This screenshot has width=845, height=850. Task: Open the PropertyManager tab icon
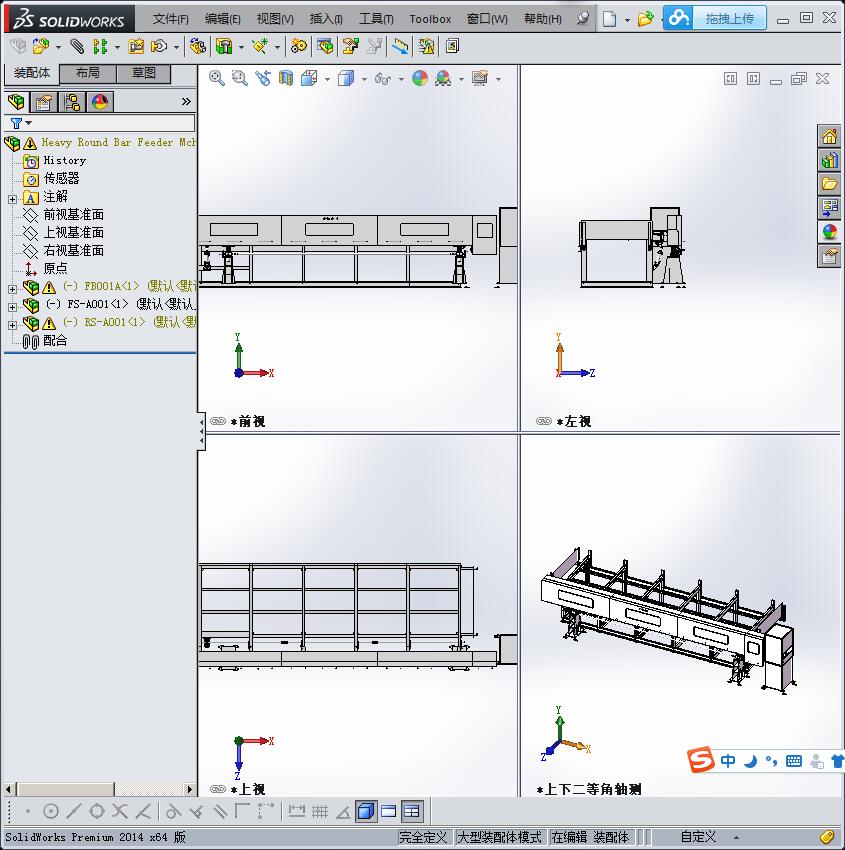coord(44,102)
